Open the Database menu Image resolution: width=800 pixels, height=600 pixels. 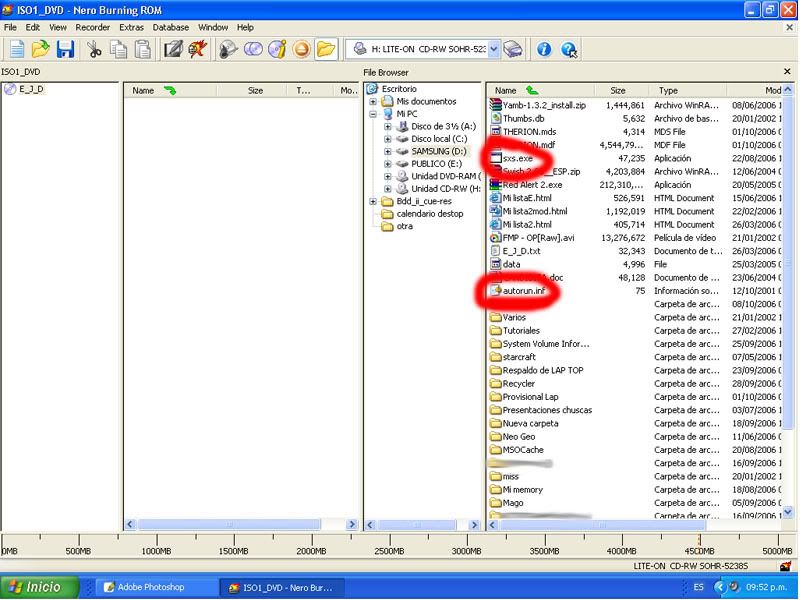(x=170, y=28)
